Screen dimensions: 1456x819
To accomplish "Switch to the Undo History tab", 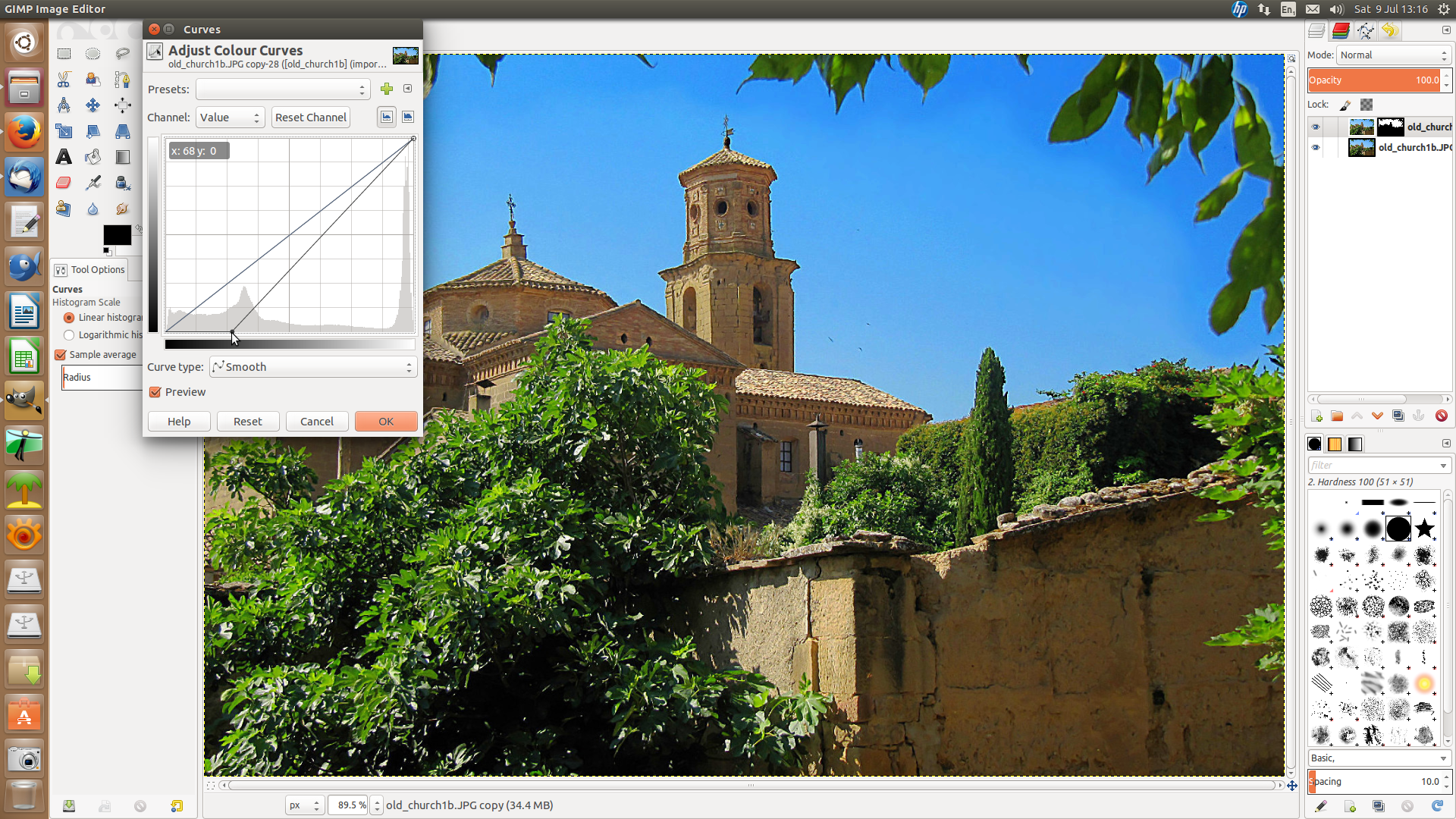I will (x=1389, y=30).
